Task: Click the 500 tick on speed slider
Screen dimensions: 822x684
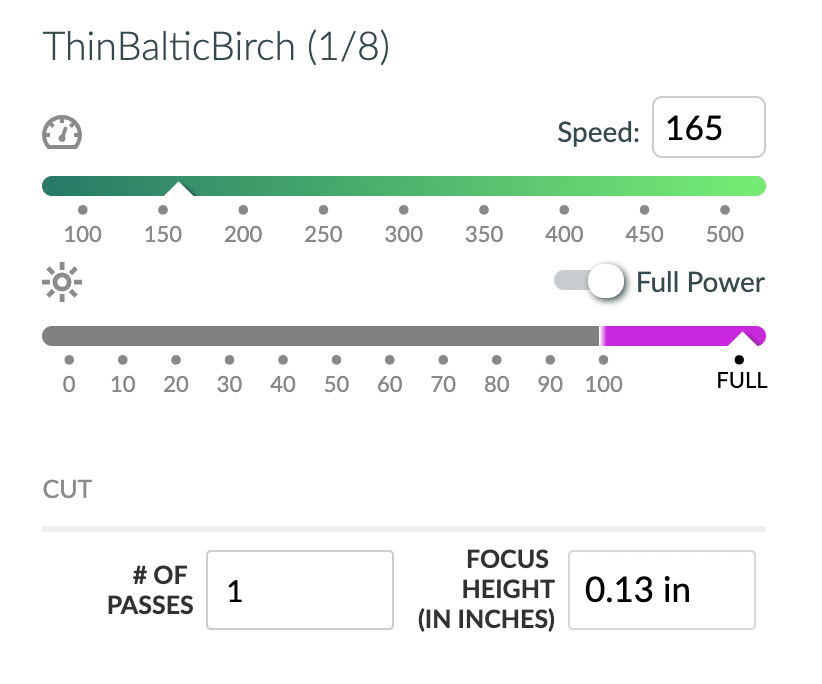Action: pyautogui.click(x=725, y=210)
